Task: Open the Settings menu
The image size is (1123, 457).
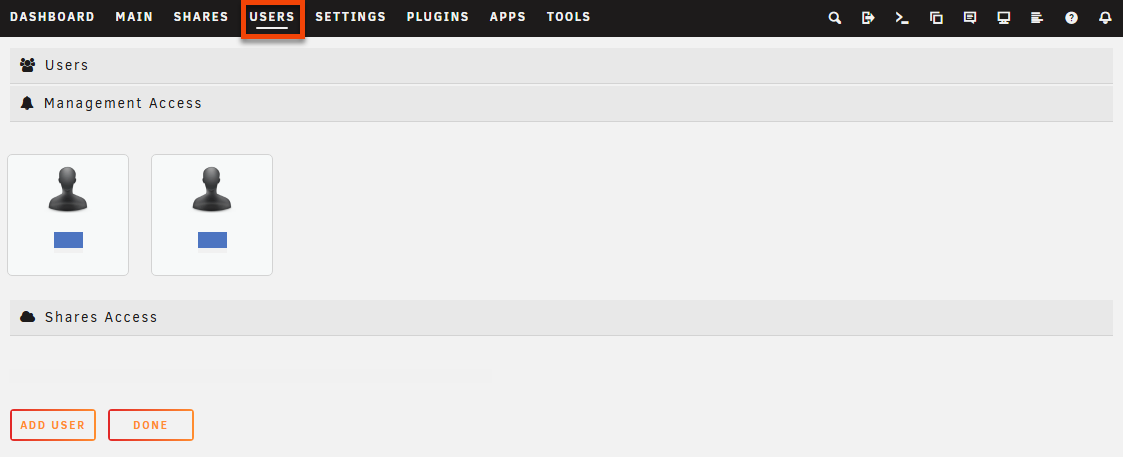Action: (350, 17)
